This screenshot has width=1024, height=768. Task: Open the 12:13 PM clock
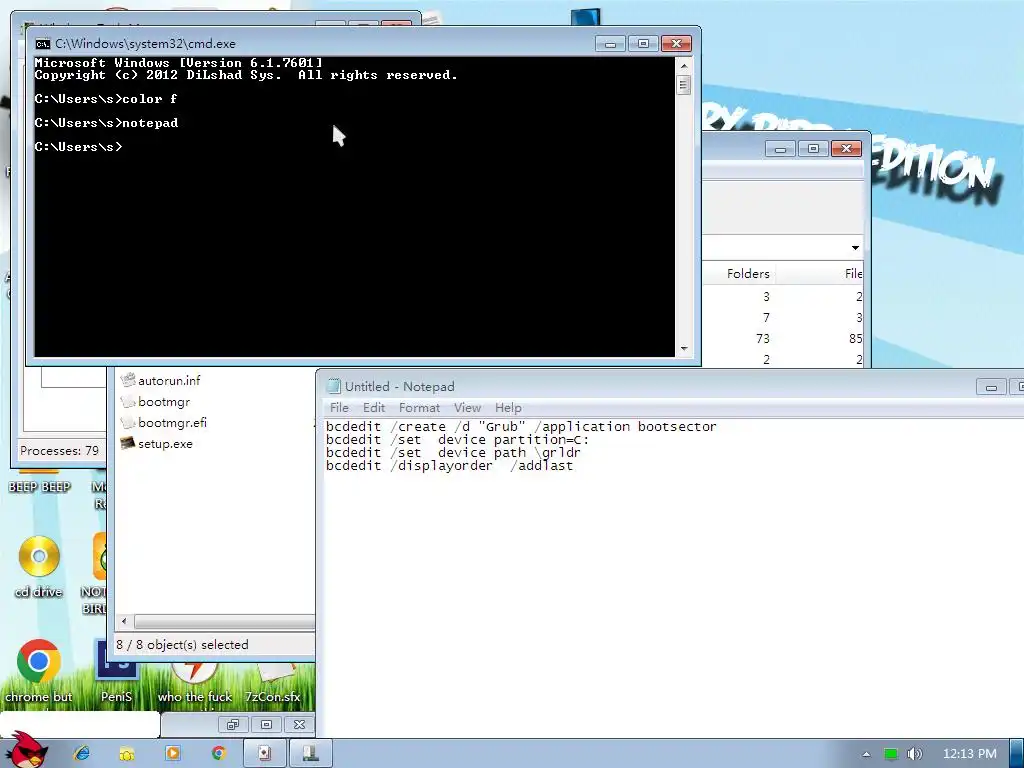(970, 754)
